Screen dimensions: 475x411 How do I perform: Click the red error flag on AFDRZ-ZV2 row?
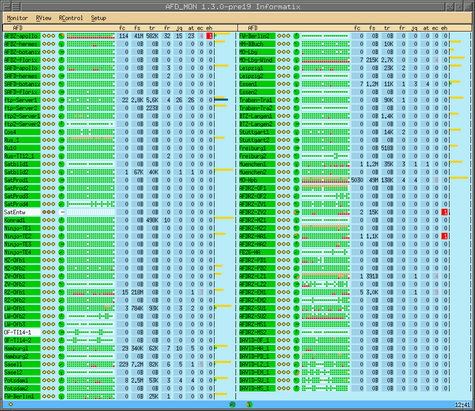click(444, 212)
